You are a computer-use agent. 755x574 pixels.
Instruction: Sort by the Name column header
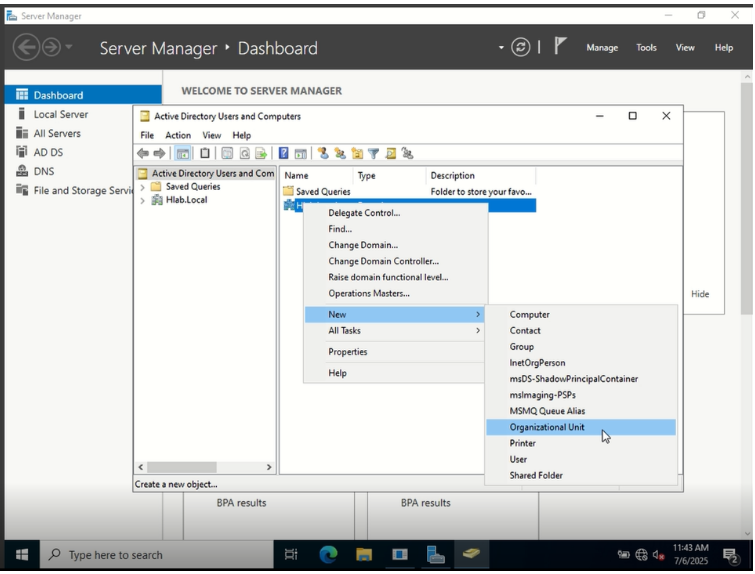pos(317,176)
